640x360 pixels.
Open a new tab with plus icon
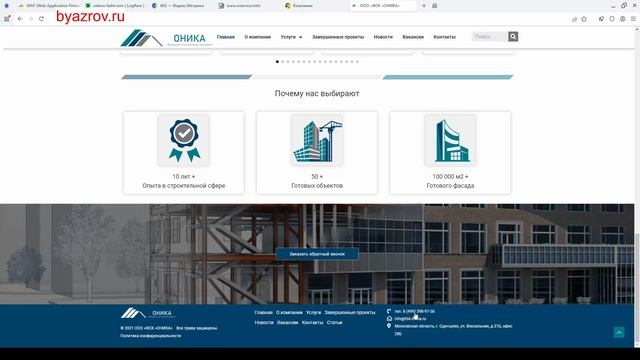point(424,6)
